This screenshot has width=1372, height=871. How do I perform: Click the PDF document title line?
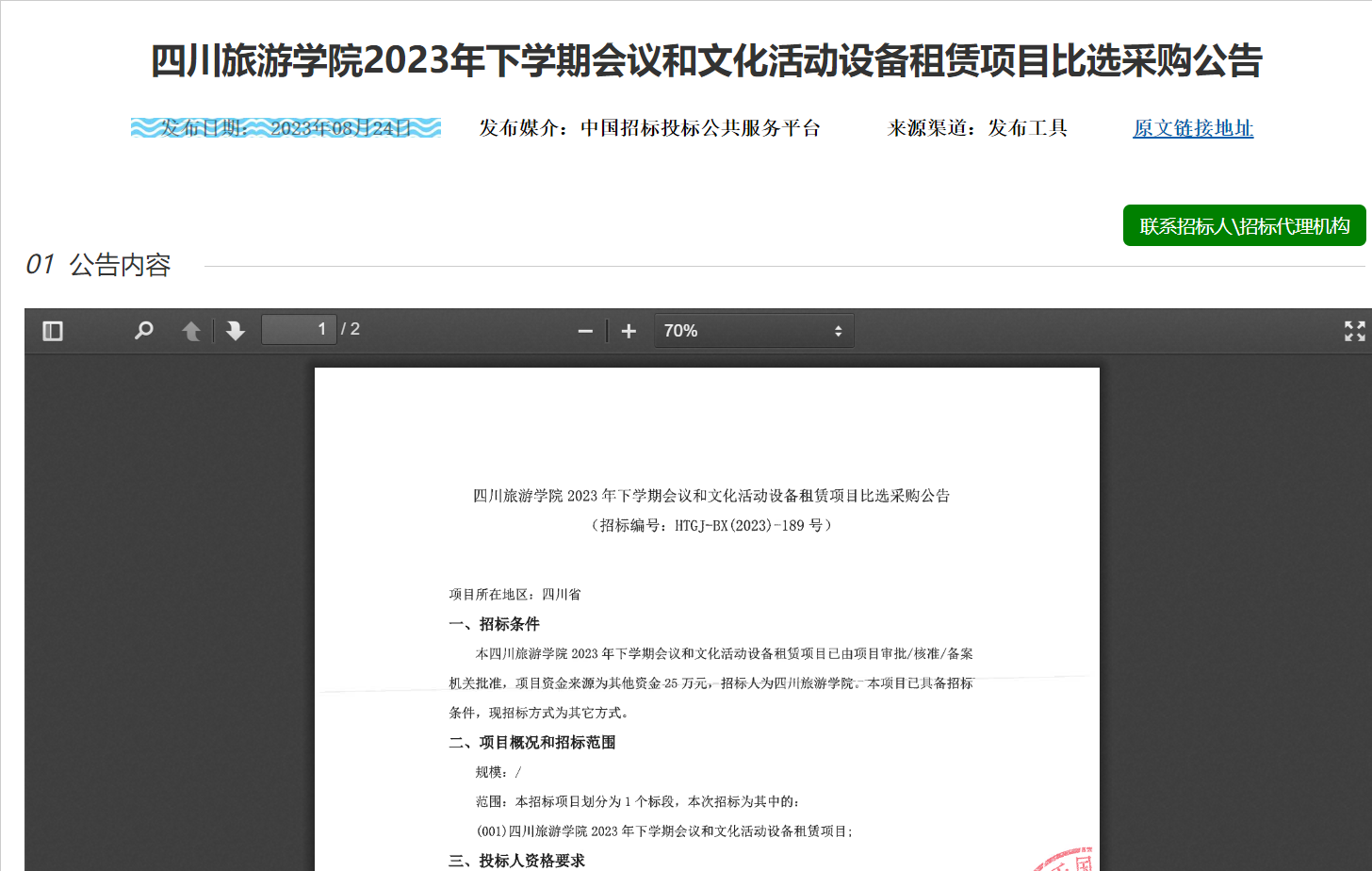(711, 496)
